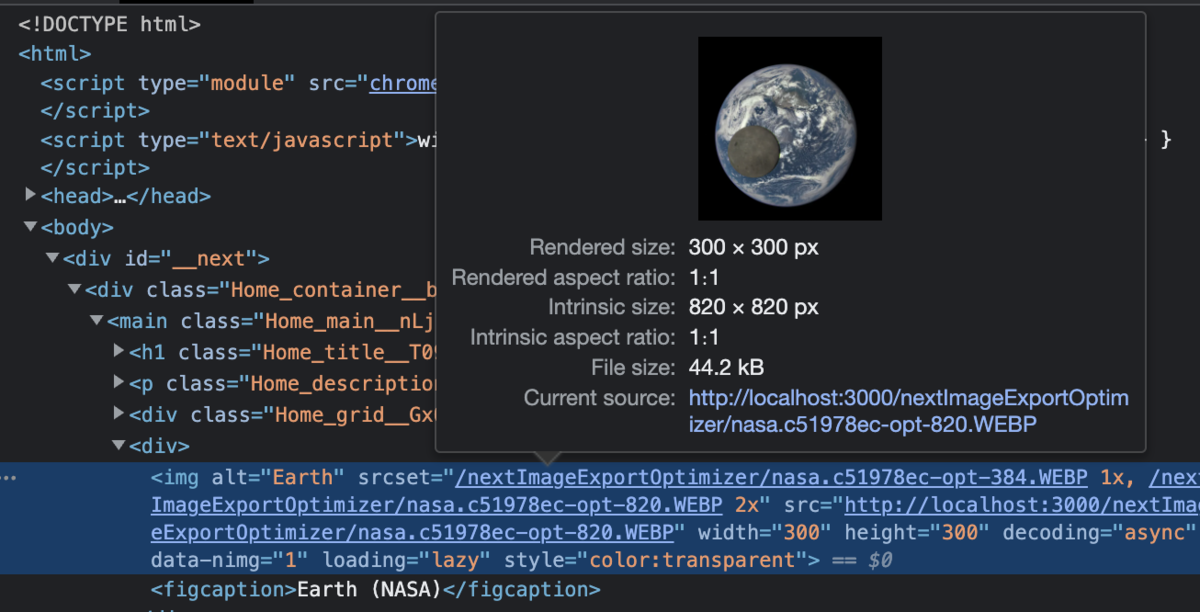The image size is (1200, 612).
Task: Collapse the main Home_main element
Action: pos(96,321)
